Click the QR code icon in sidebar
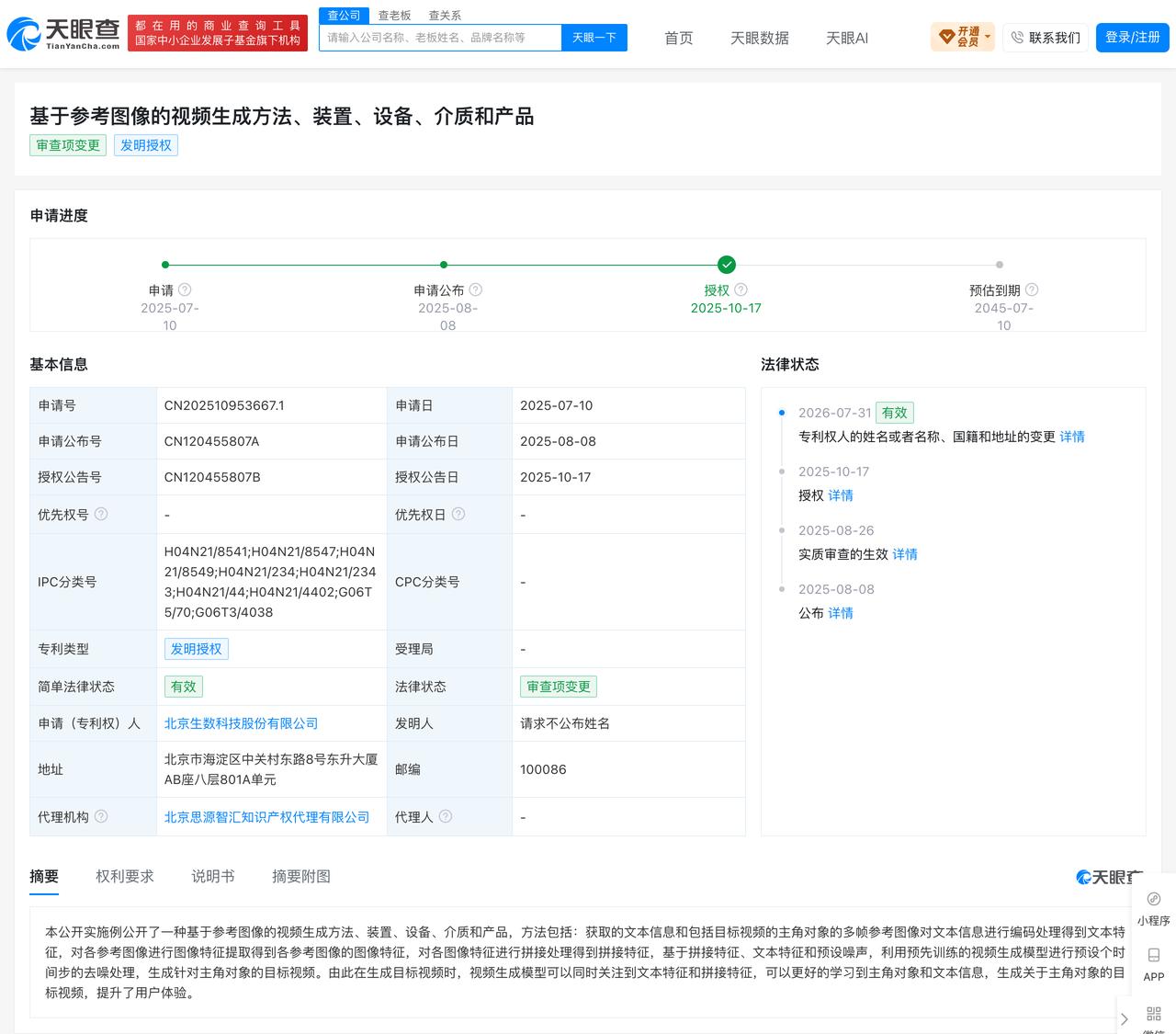This screenshot has height=1034, width=1176. (1154, 1014)
